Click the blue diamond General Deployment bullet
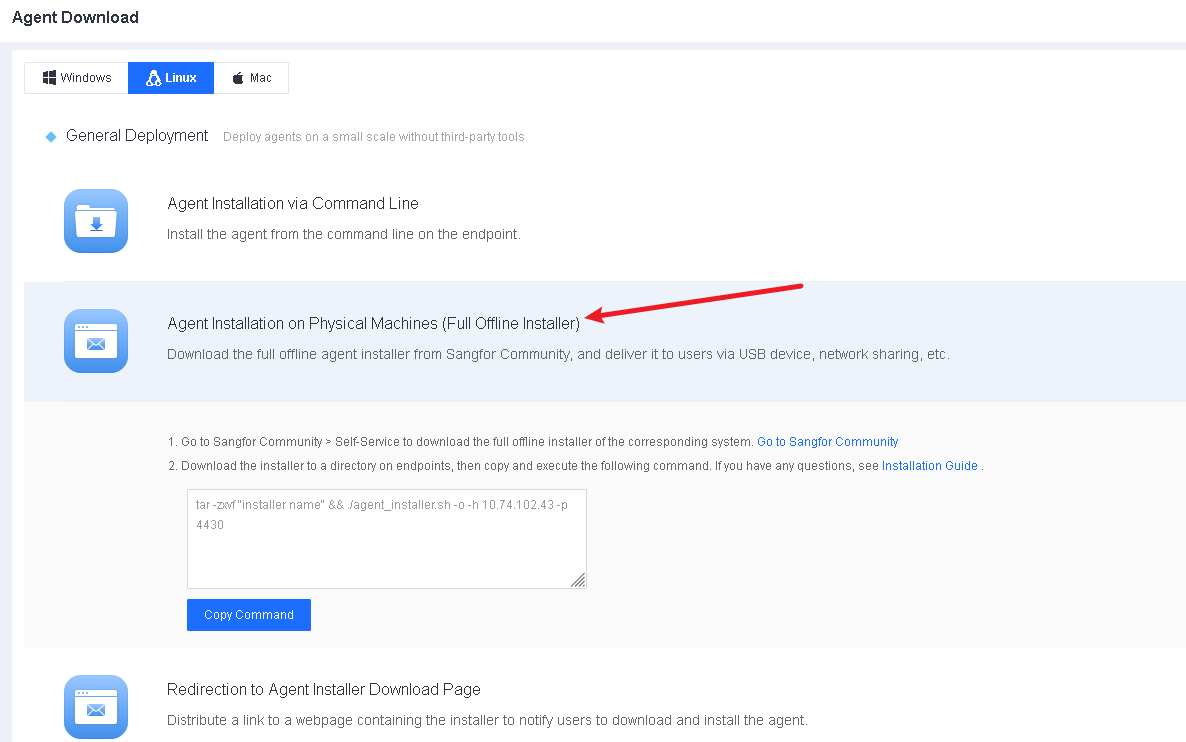Image resolution: width=1186 pixels, height=742 pixels. click(51, 136)
